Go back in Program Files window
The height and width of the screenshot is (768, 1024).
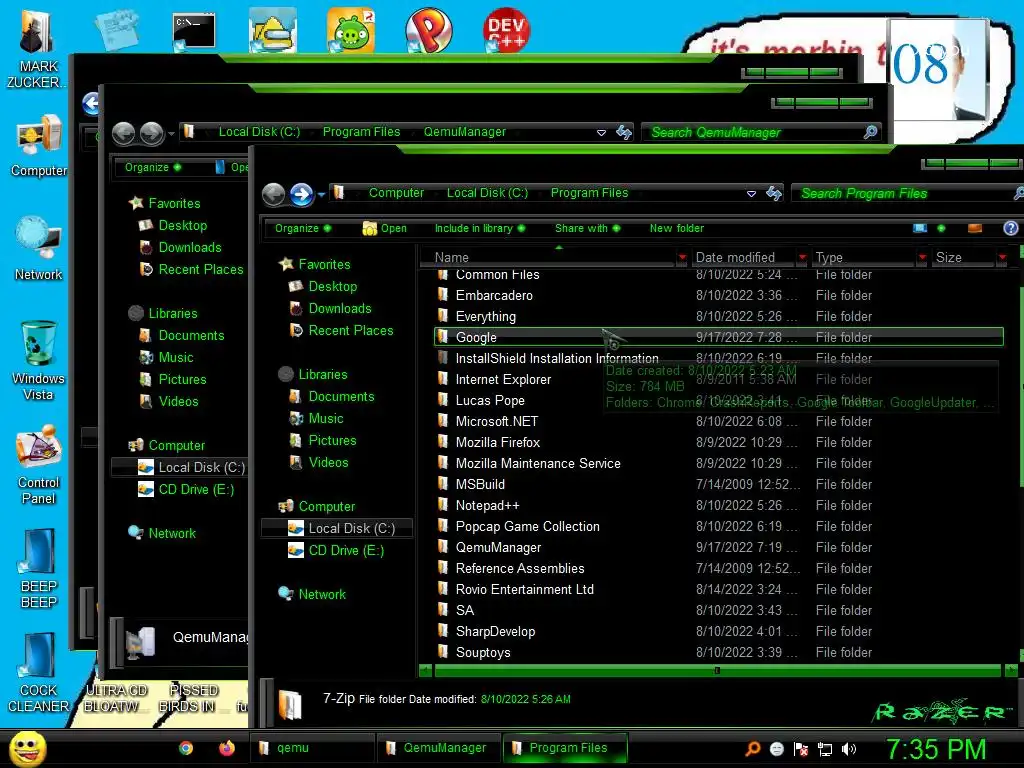[274, 194]
